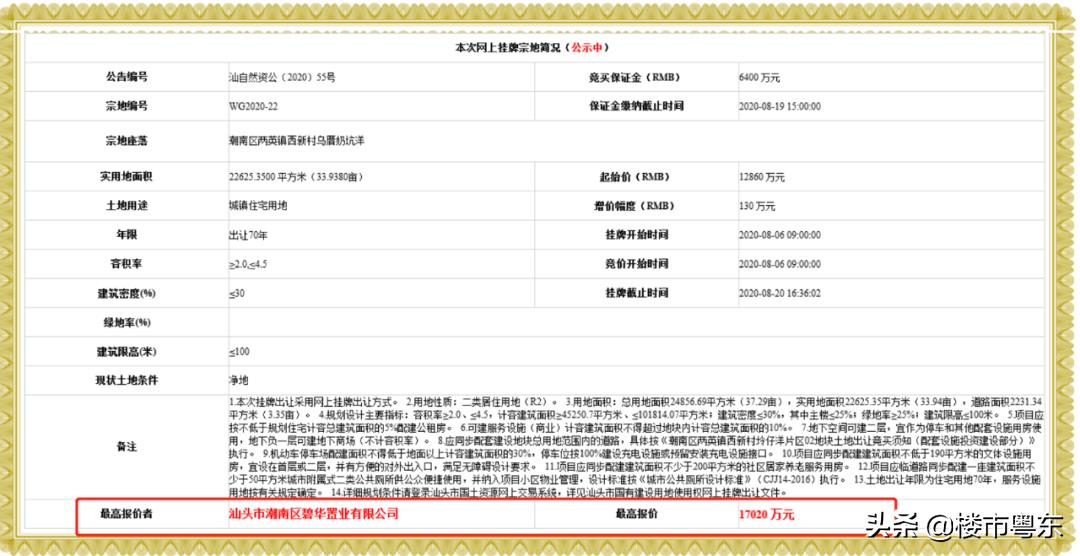Click the 年限 value 出让70年

click(x=249, y=235)
